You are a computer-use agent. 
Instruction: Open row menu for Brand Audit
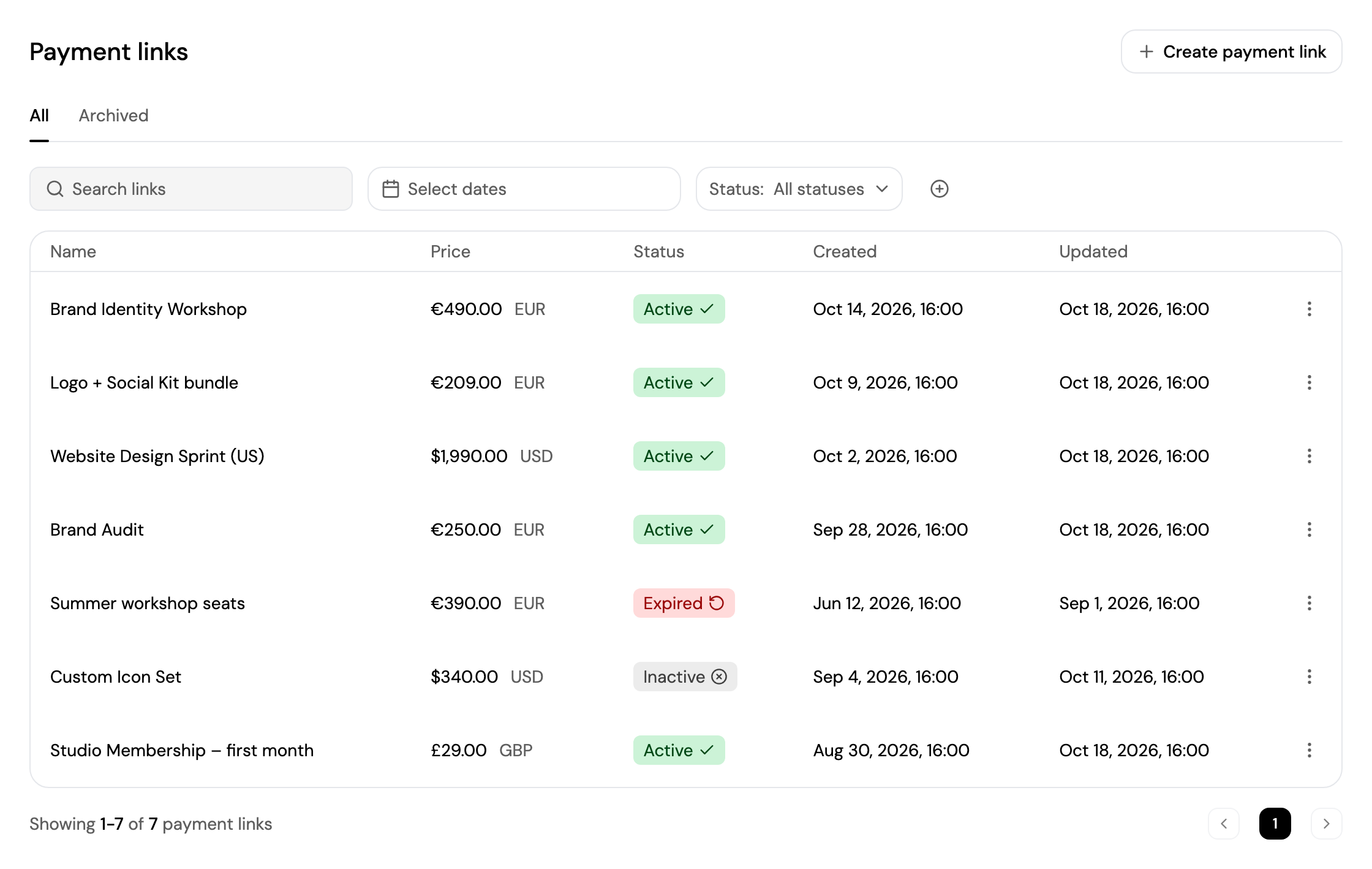pyautogui.click(x=1309, y=529)
